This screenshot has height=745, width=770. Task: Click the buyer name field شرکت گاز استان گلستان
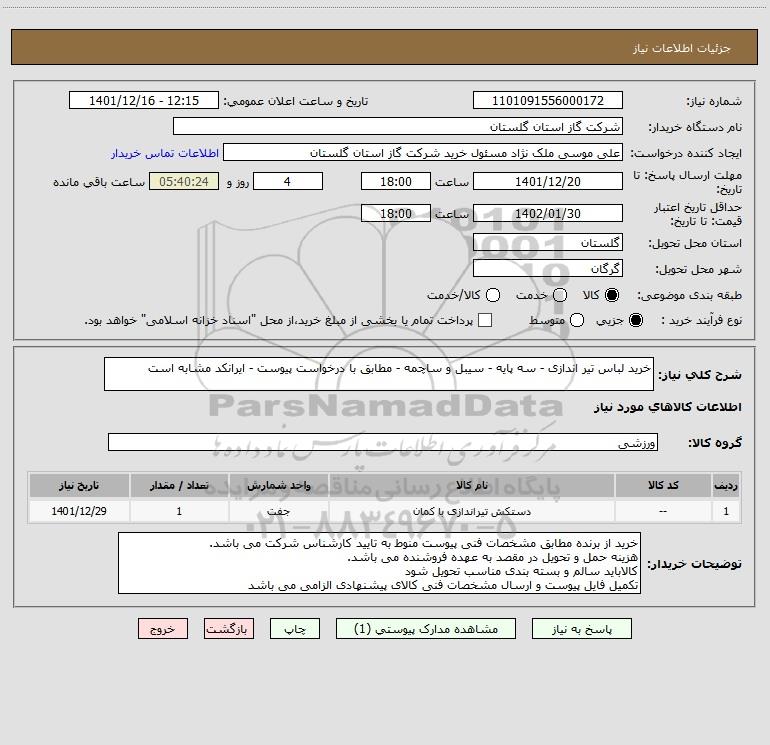398,126
